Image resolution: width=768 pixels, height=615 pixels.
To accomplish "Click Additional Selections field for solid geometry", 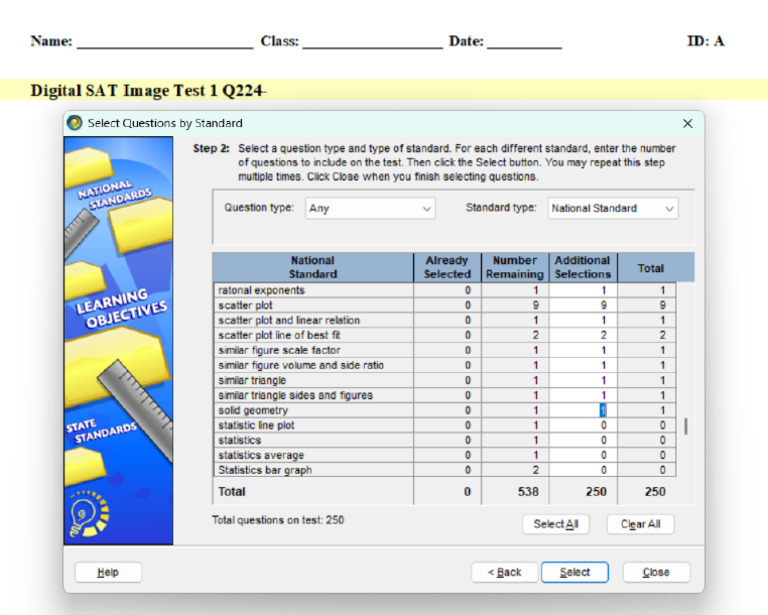I will (x=583, y=410).
